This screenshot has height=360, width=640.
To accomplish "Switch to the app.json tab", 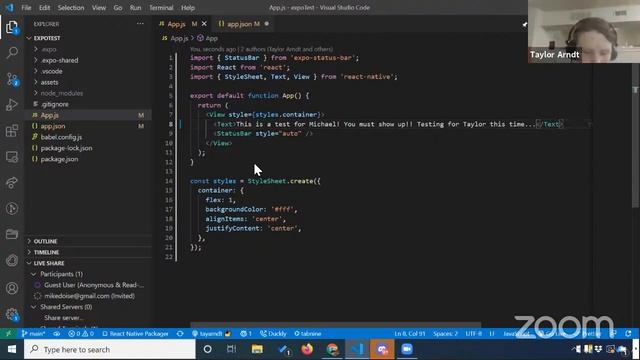I will point(243,24).
